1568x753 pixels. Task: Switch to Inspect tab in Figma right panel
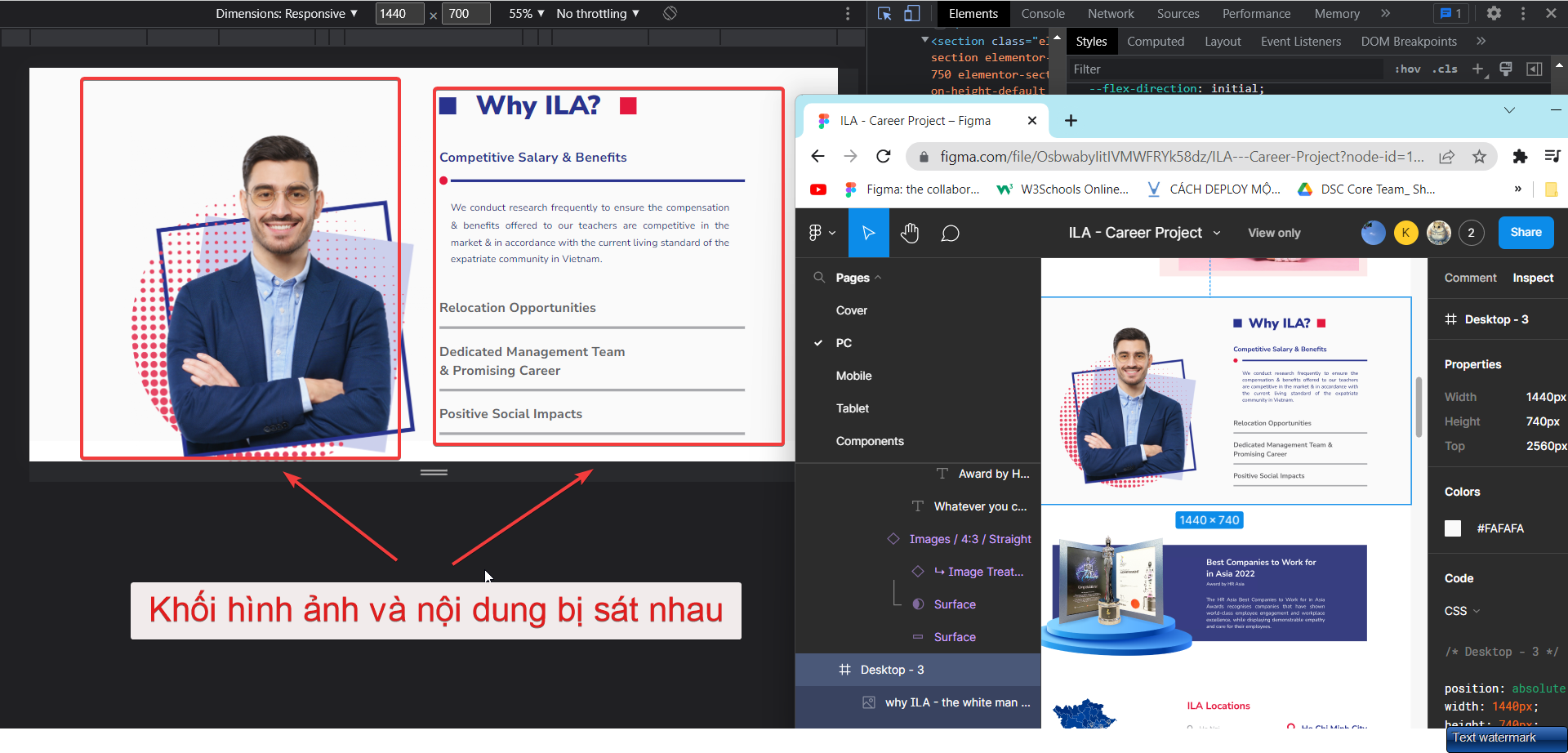pos(1533,278)
